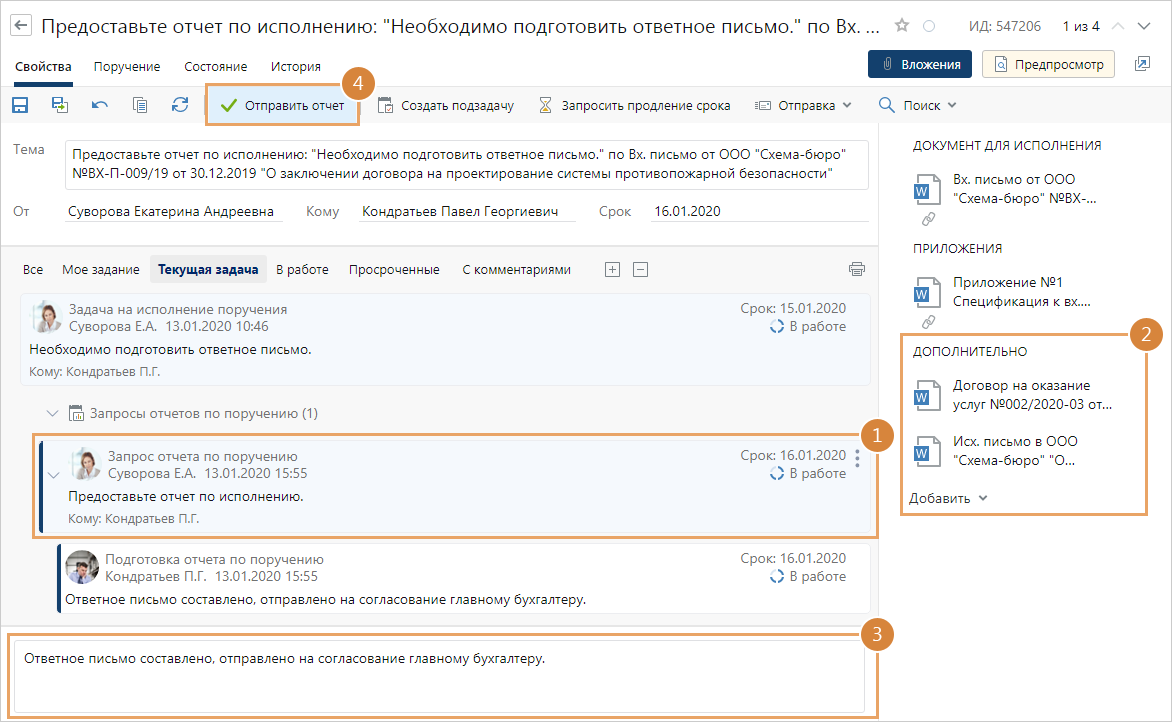Click the report text input field
The height and width of the screenshot is (722, 1172).
click(x=438, y=676)
